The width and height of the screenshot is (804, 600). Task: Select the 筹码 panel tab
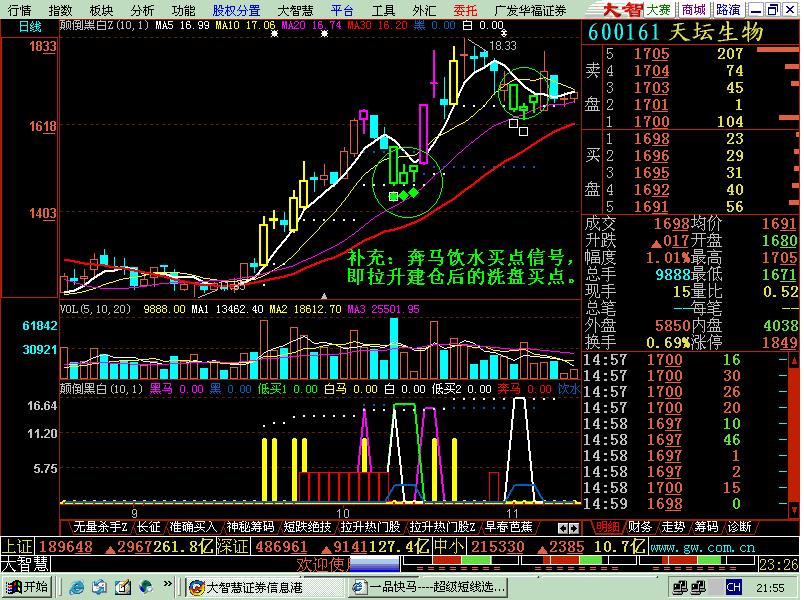(706, 527)
